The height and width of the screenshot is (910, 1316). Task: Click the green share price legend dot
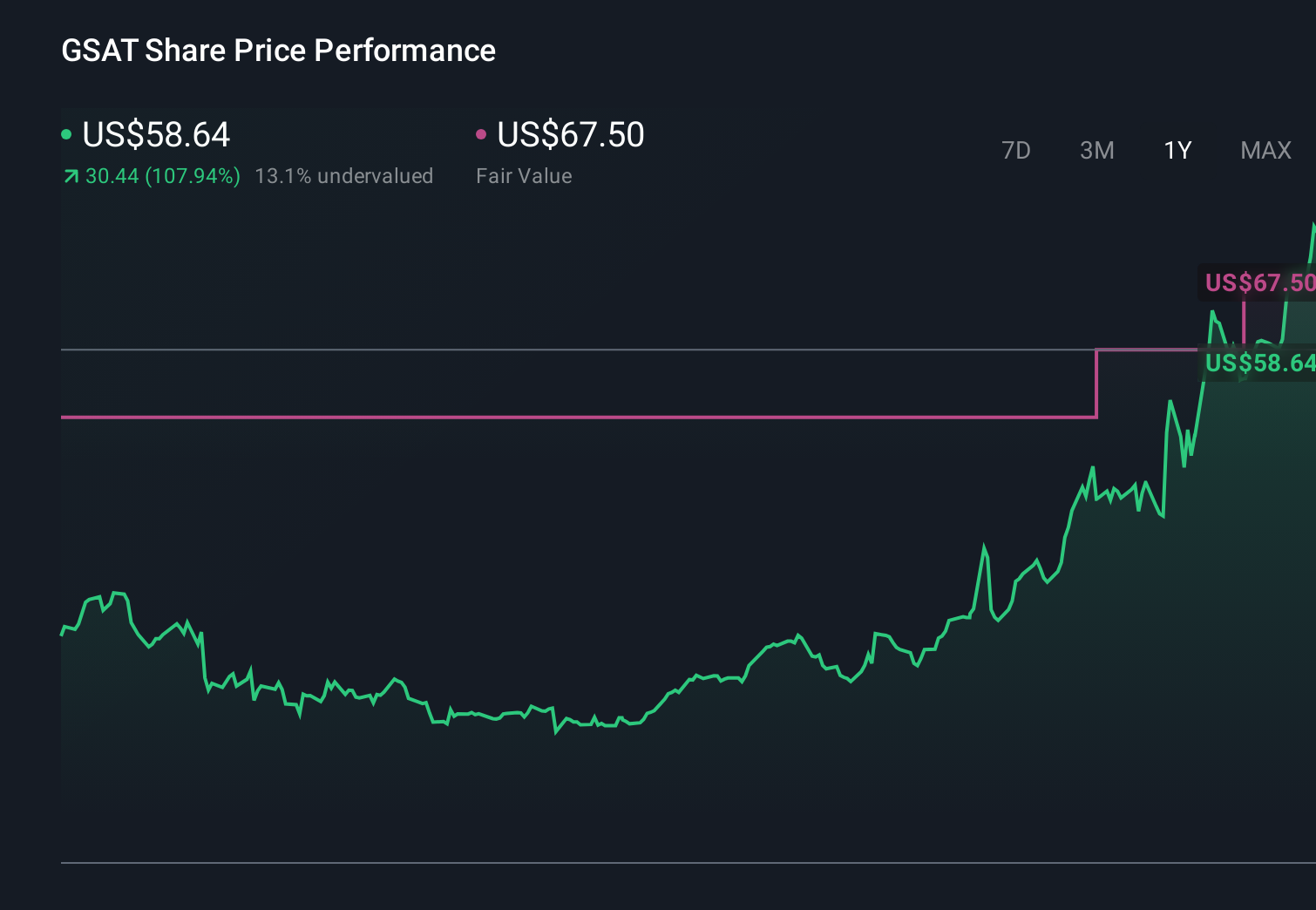click(x=68, y=132)
